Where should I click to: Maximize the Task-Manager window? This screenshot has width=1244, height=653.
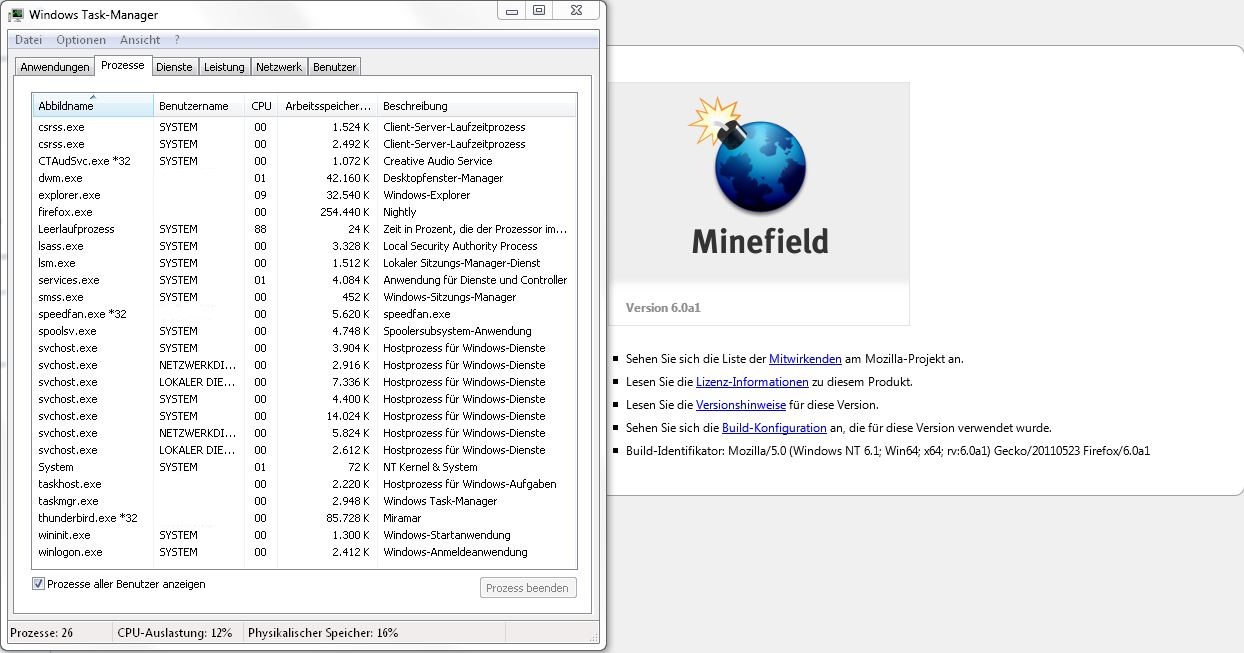coord(539,10)
